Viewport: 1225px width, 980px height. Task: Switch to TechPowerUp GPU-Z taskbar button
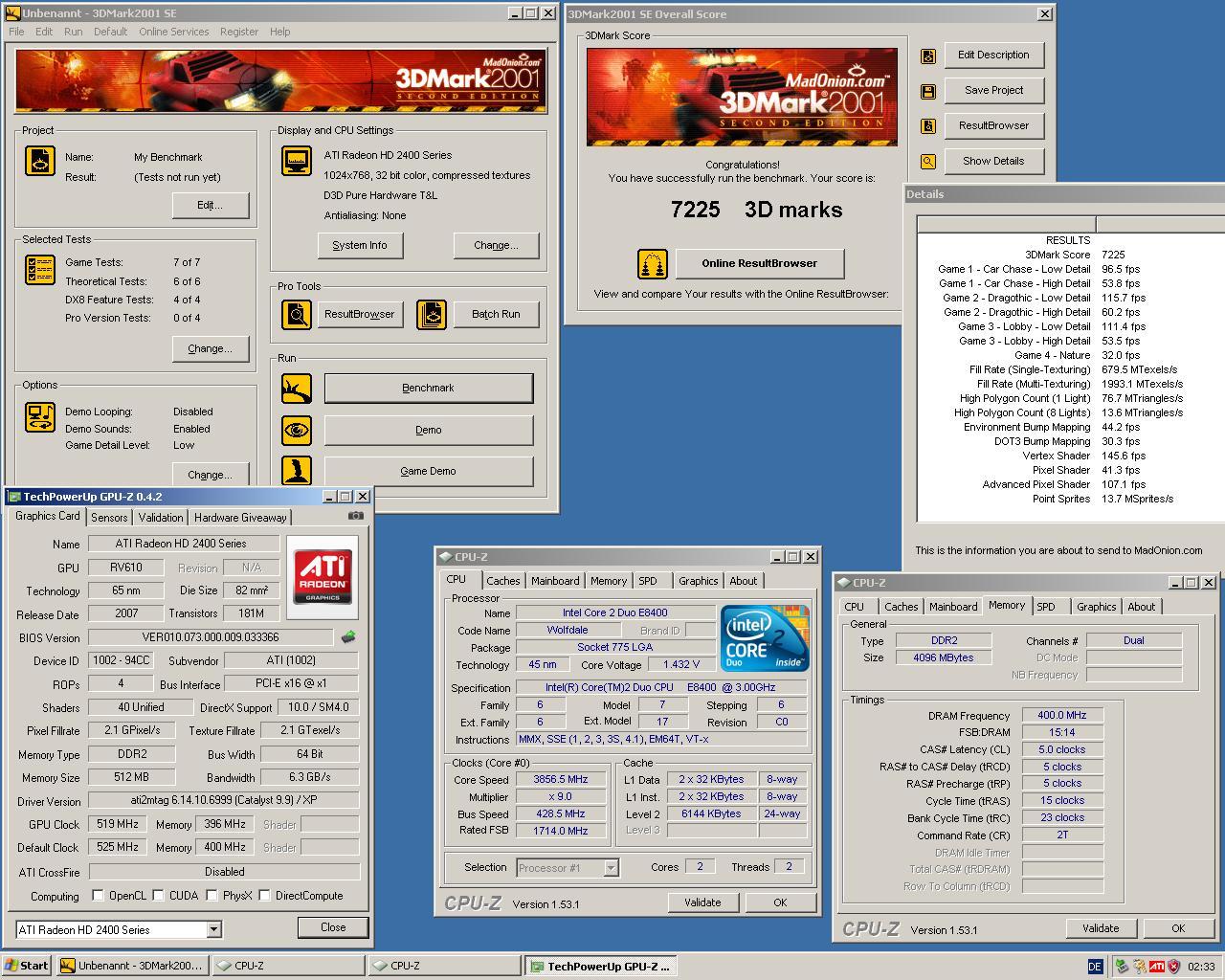(x=600, y=966)
